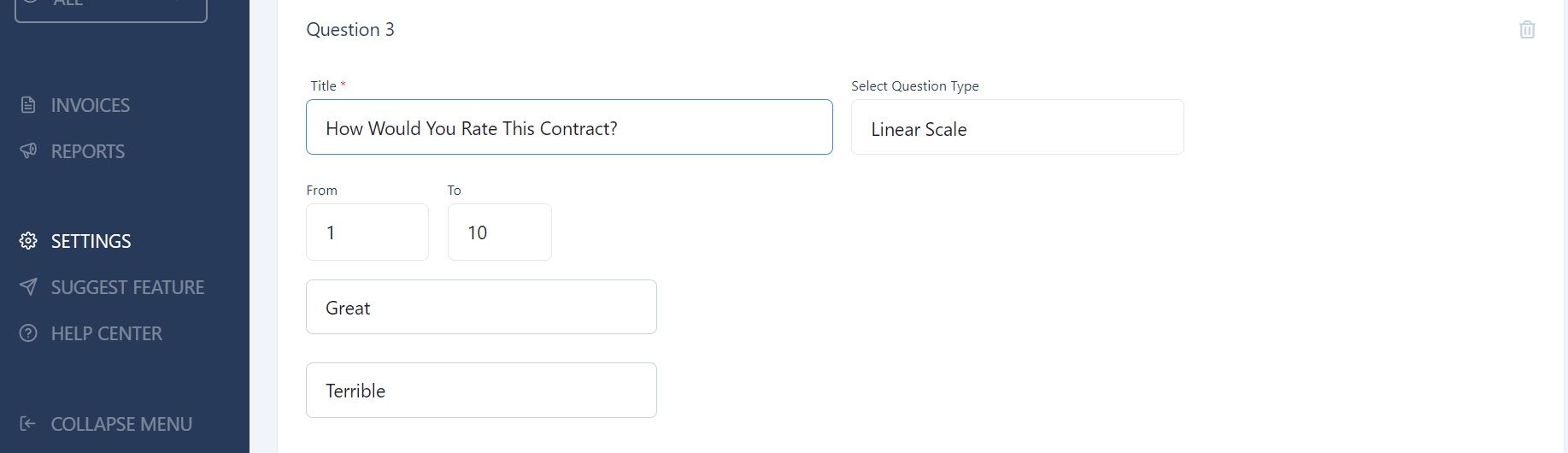Open the ALL dropdown in the sidebar
The image size is (1568, 453).
pos(111,7)
